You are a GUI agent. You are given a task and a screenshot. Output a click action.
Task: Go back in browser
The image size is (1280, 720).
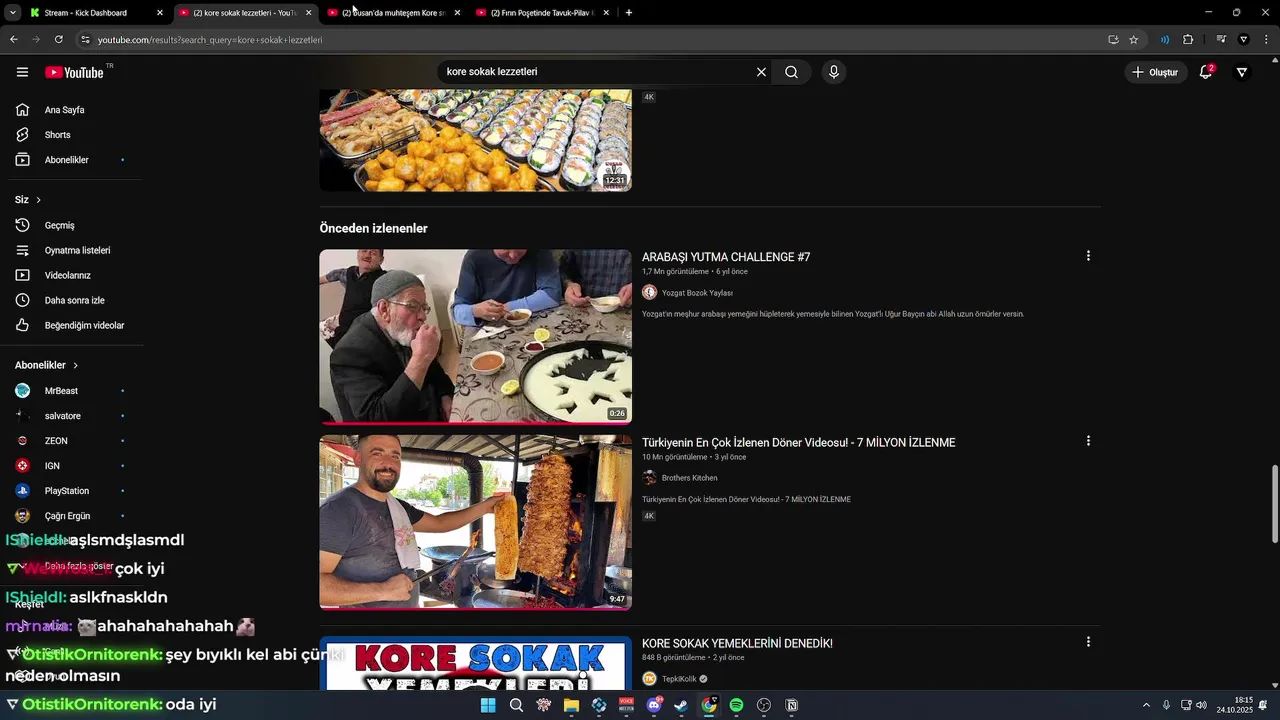pyautogui.click(x=13, y=40)
